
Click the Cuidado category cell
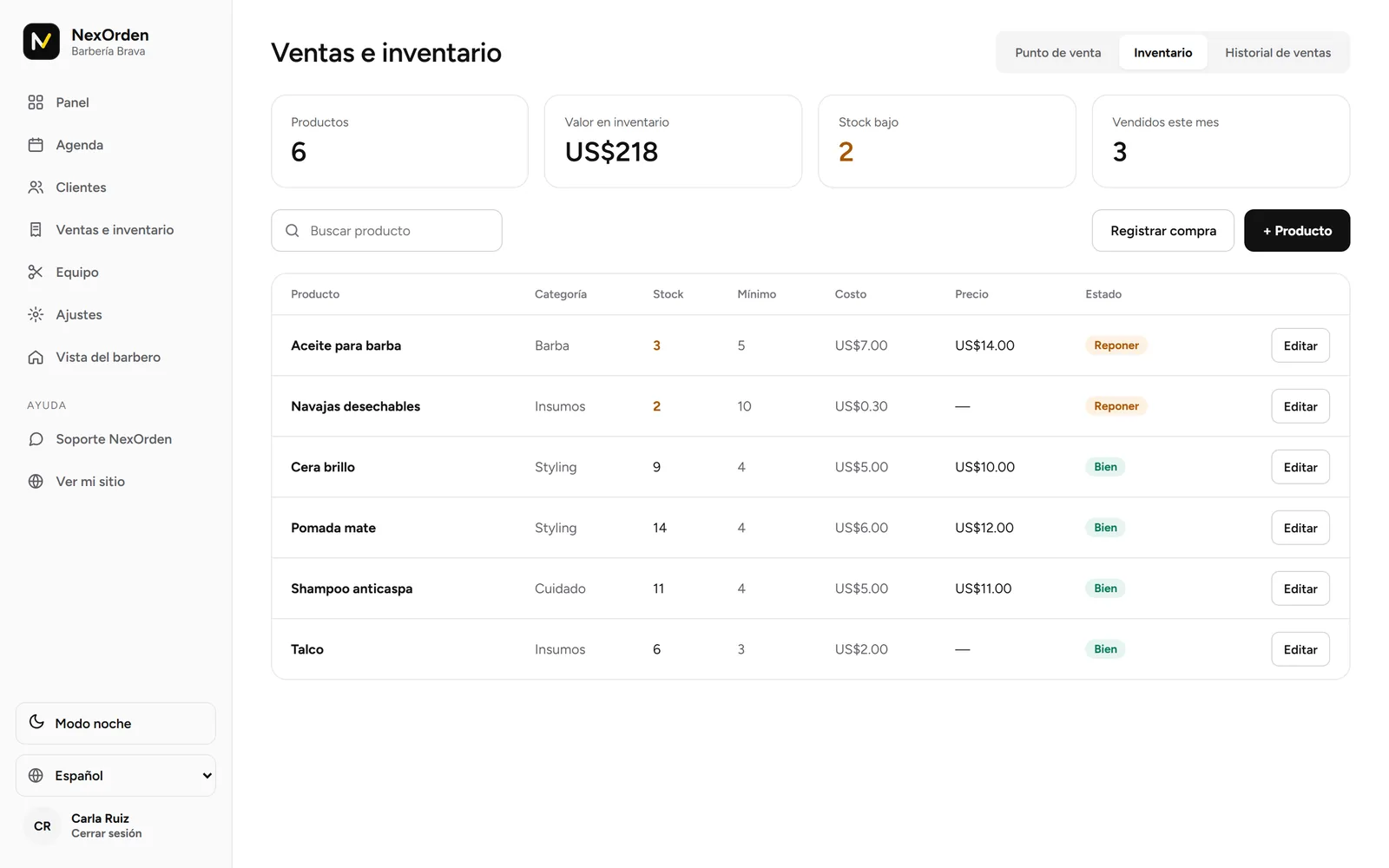560,589
